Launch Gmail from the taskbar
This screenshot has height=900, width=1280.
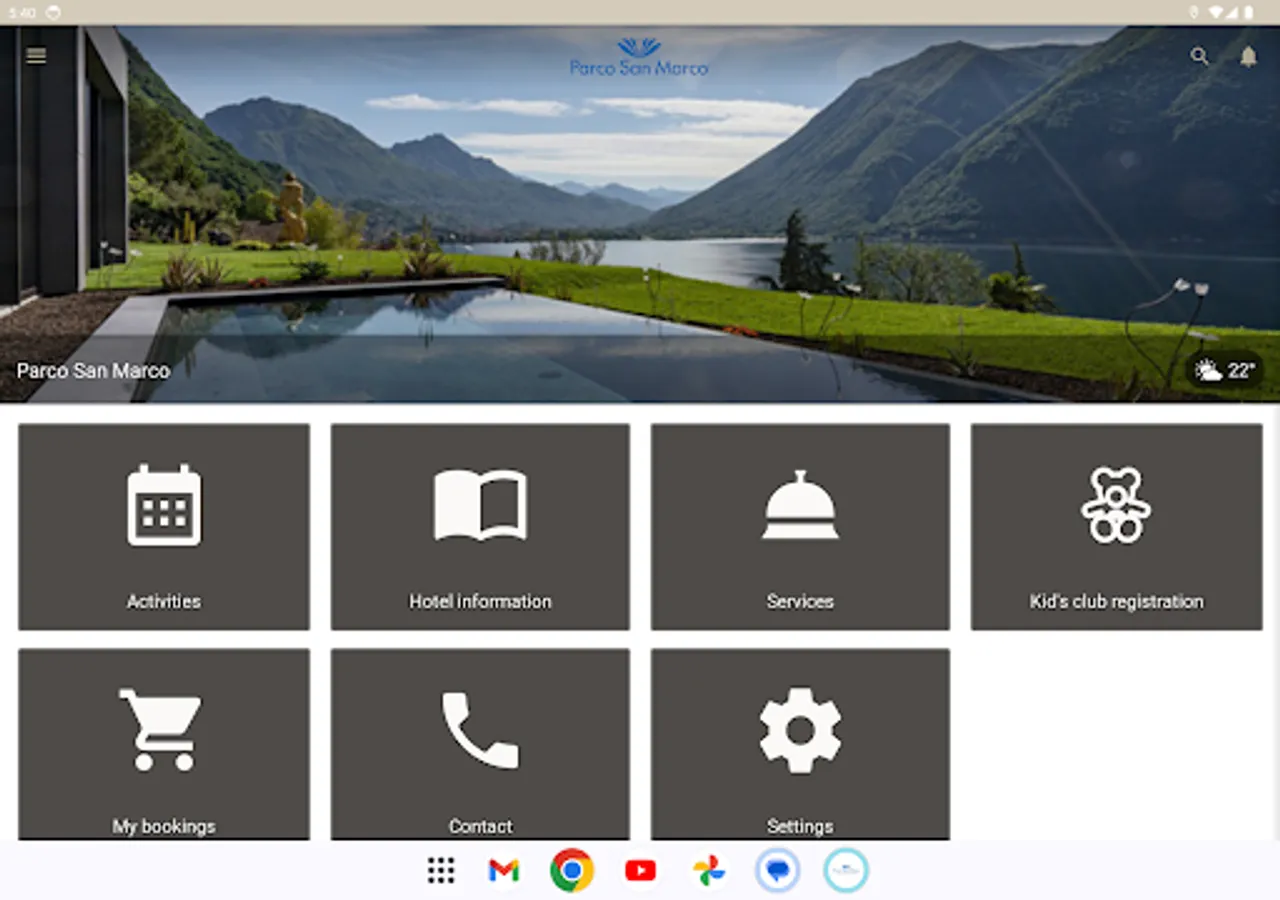(504, 871)
